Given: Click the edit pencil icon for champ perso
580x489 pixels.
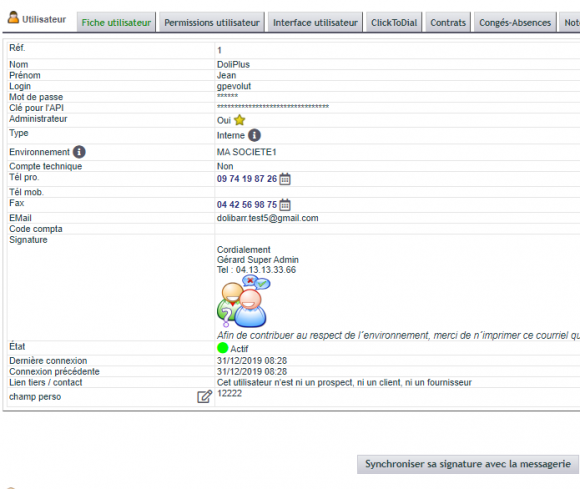Looking at the screenshot, I should click(x=205, y=397).
